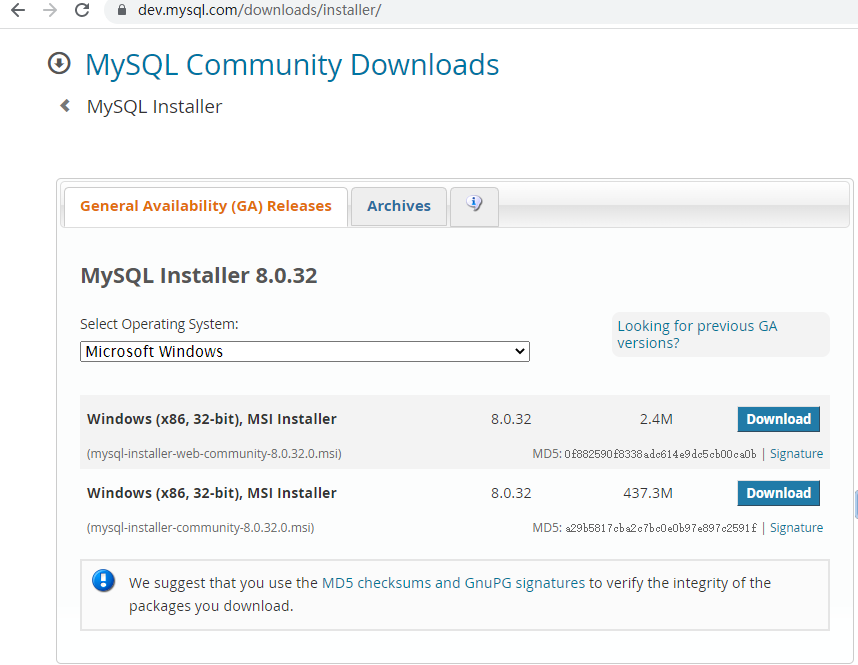The image size is (858, 665).
Task: Open Signature link for web-community msi
Action: 796,454
